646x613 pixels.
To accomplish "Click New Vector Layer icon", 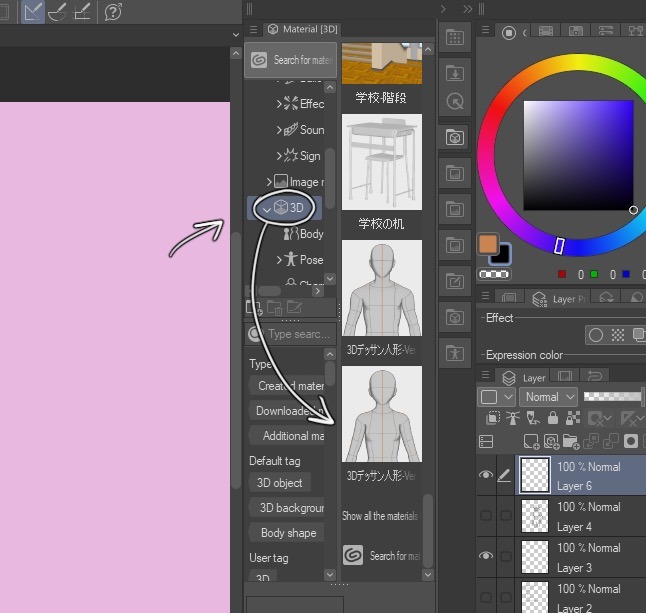I will coord(551,442).
